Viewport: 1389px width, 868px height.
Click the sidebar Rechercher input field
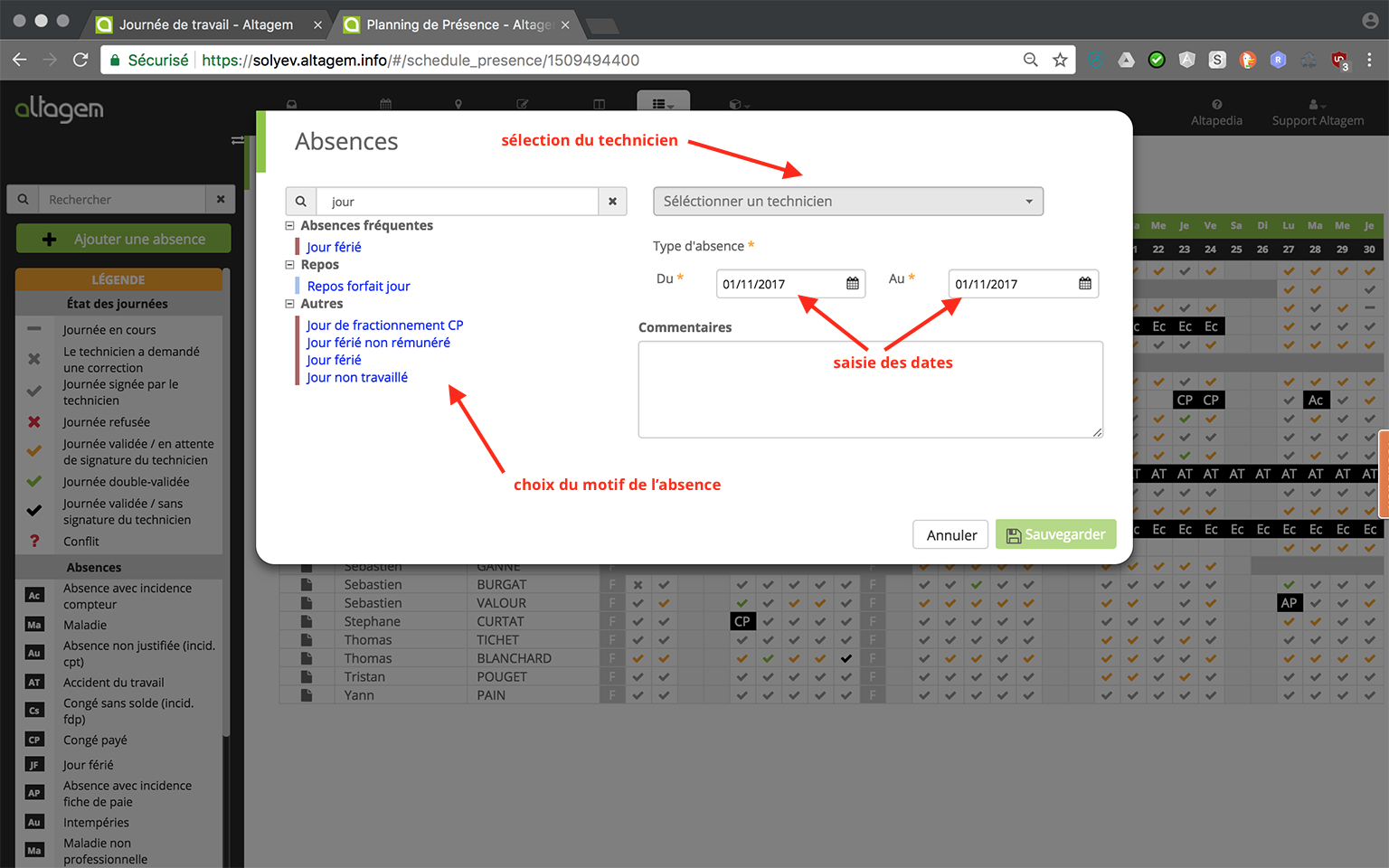122,199
